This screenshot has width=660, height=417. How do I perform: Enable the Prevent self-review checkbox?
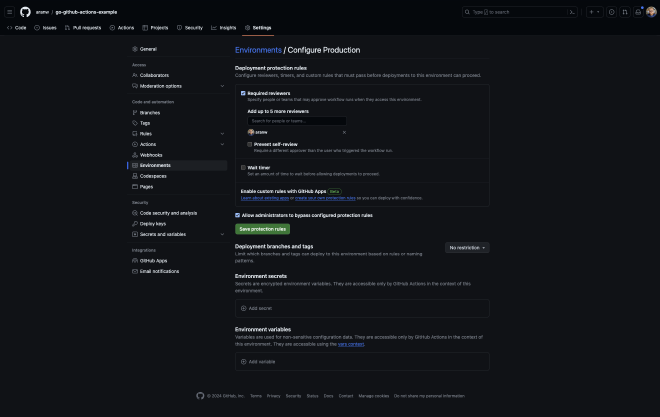(x=250, y=144)
